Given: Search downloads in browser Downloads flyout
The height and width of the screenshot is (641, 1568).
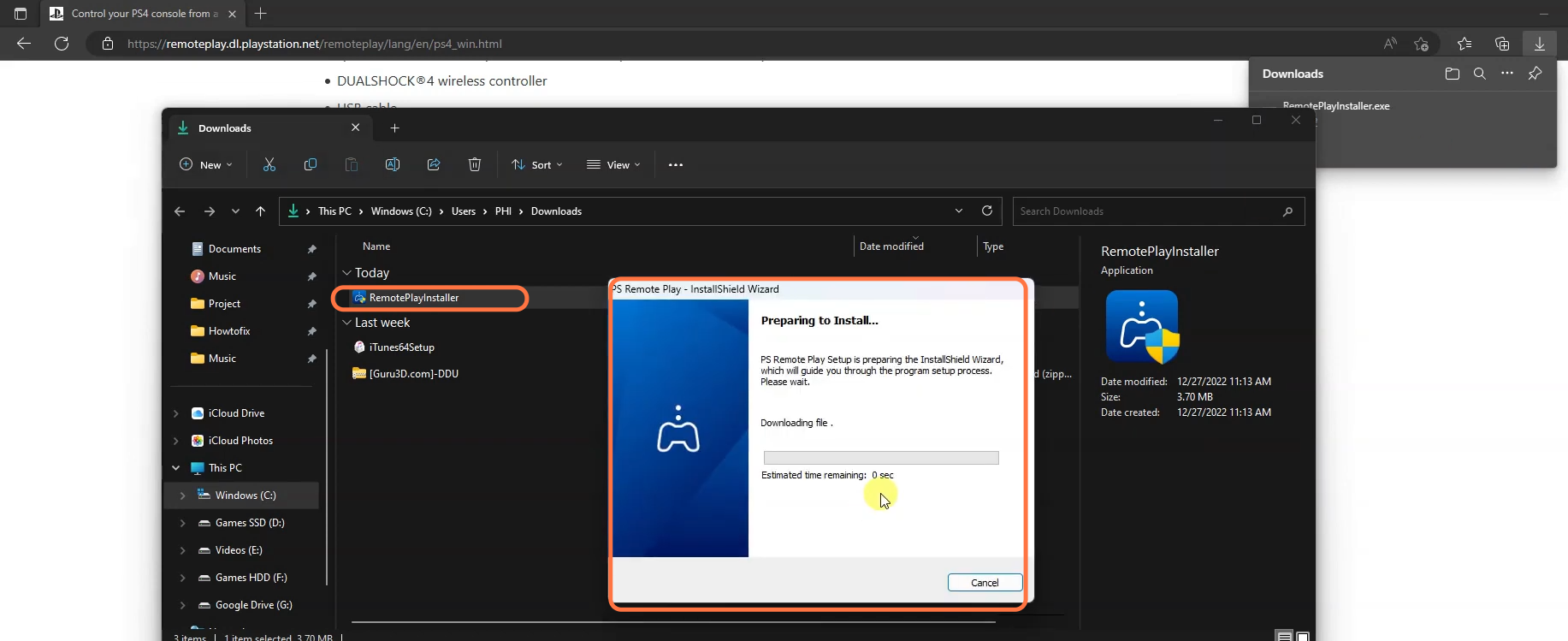Looking at the screenshot, I should tap(1480, 74).
